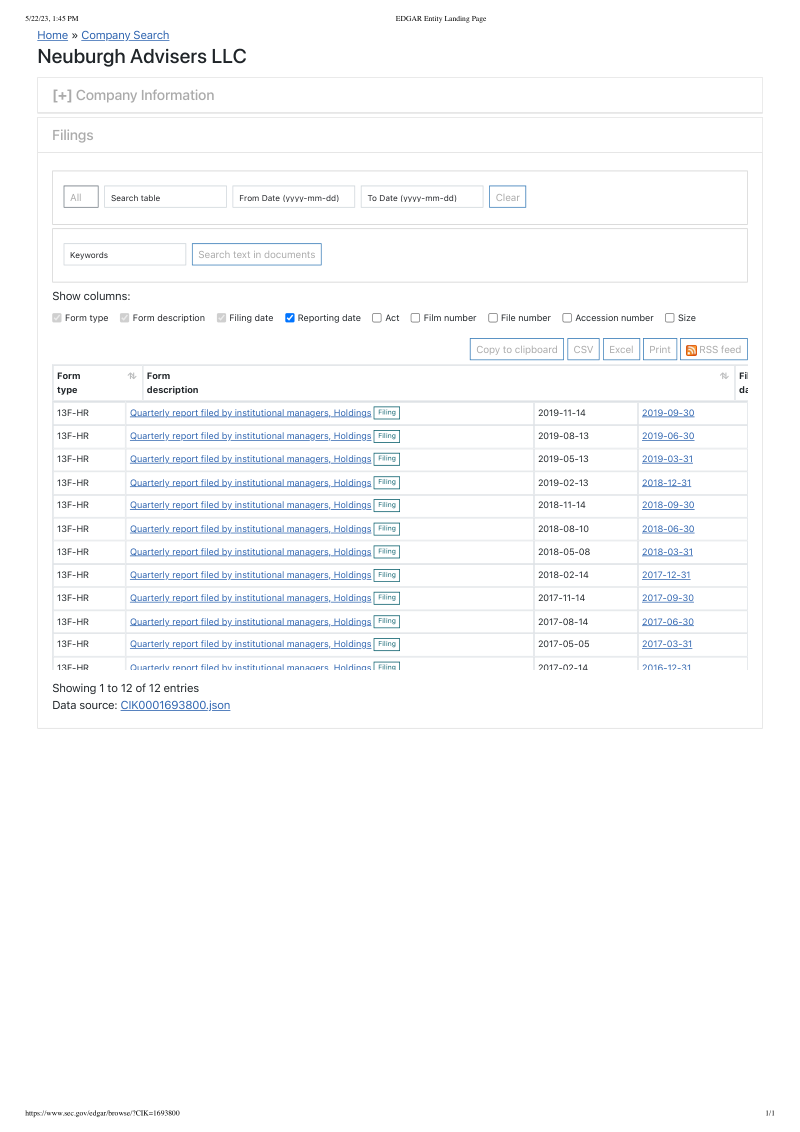Enable the Size column checkbox

[670, 318]
